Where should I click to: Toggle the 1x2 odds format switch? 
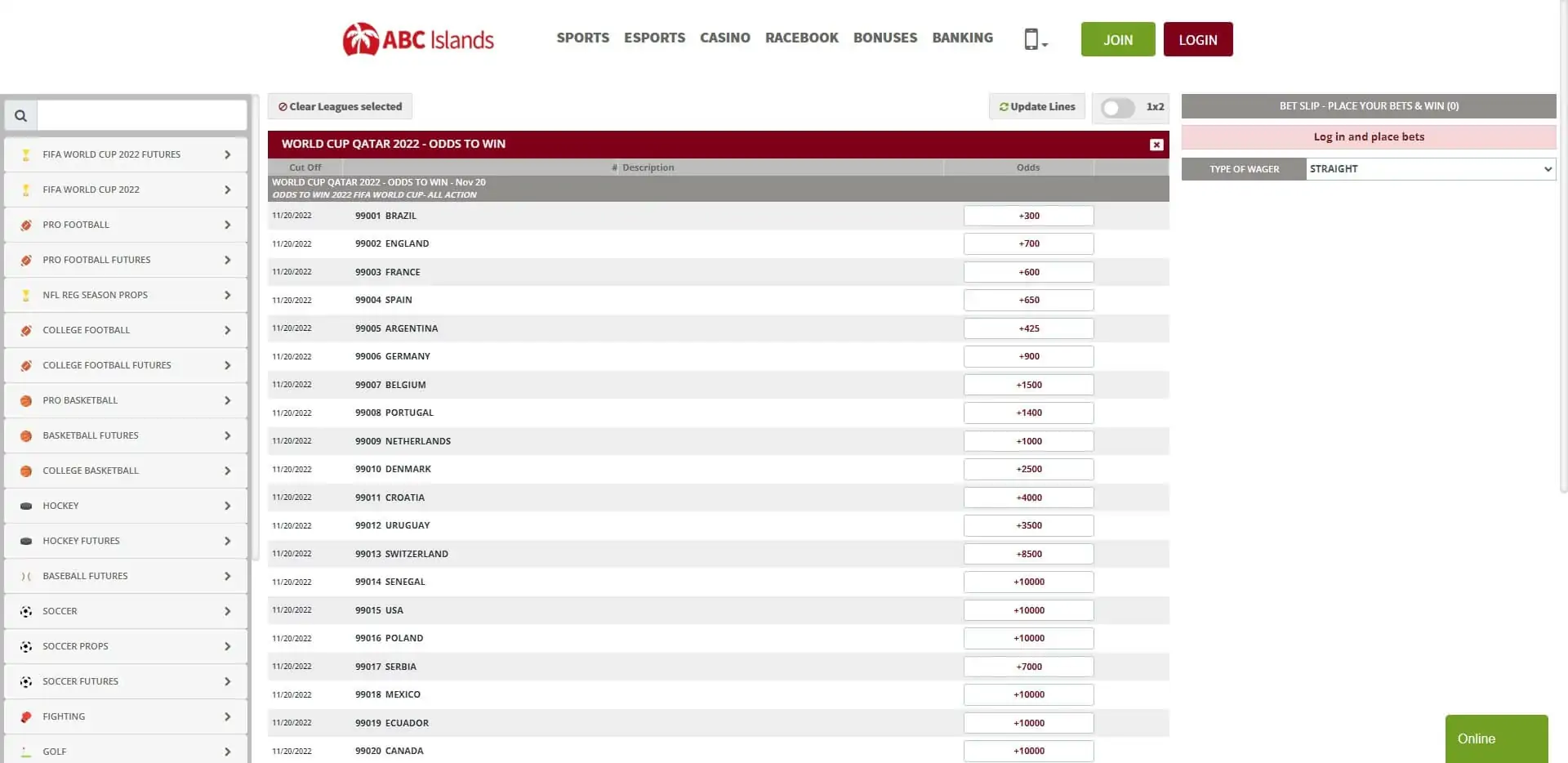[x=1117, y=107]
